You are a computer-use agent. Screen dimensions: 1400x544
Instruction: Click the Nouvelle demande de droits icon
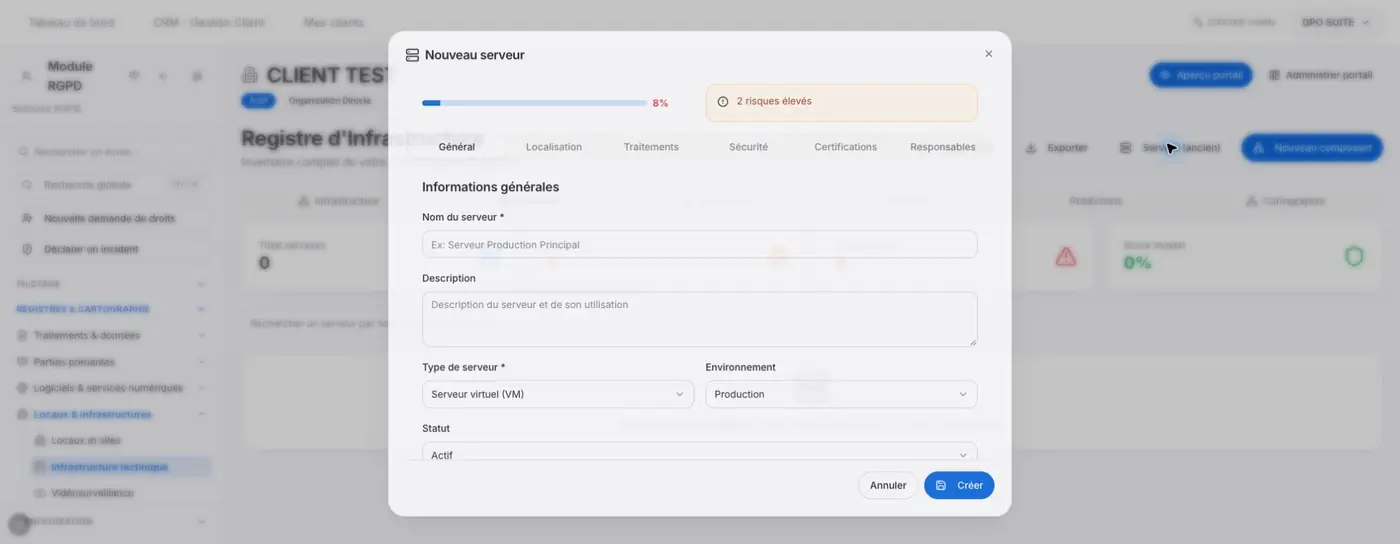click(x=27, y=218)
